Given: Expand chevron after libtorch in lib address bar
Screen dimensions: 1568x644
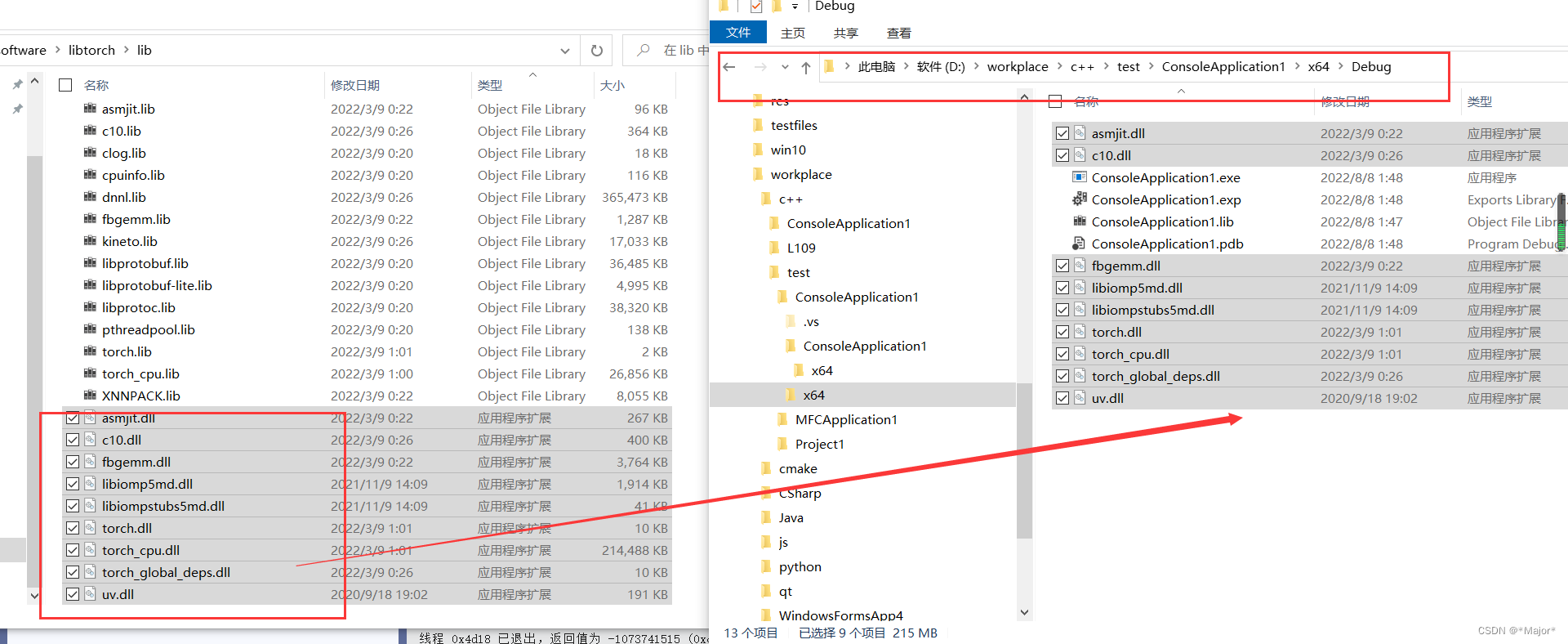Looking at the screenshot, I should [127, 50].
